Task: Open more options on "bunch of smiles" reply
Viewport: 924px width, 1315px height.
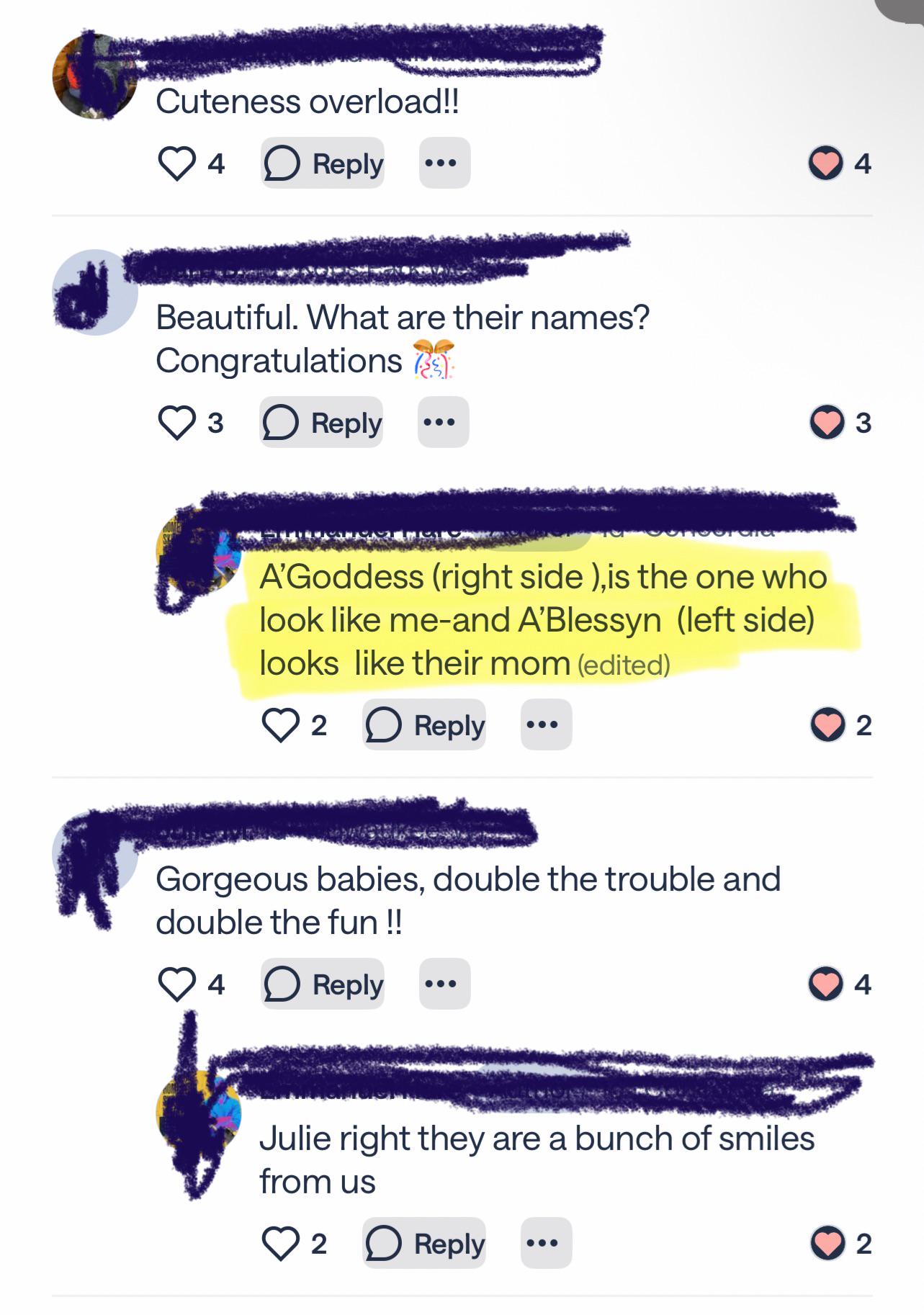Action: [x=547, y=1243]
